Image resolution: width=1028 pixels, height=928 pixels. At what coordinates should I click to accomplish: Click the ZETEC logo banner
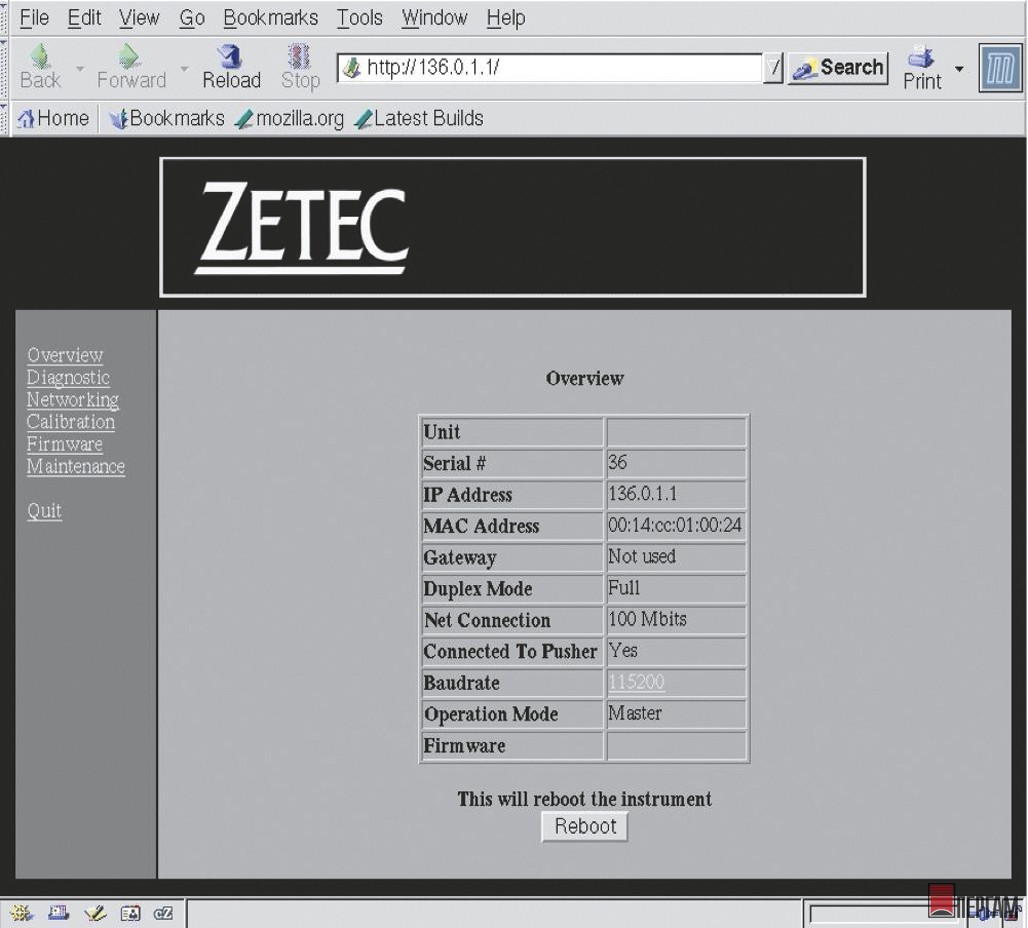[x=513, y=227]
